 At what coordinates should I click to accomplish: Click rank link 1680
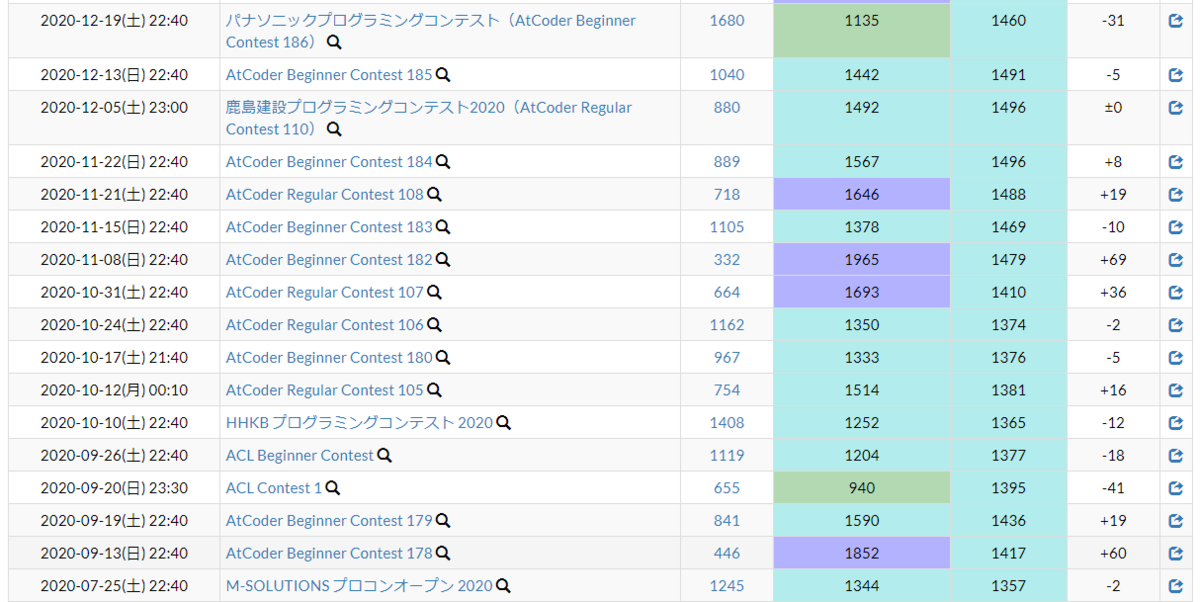pyautogui.click(x=727, y=21)
